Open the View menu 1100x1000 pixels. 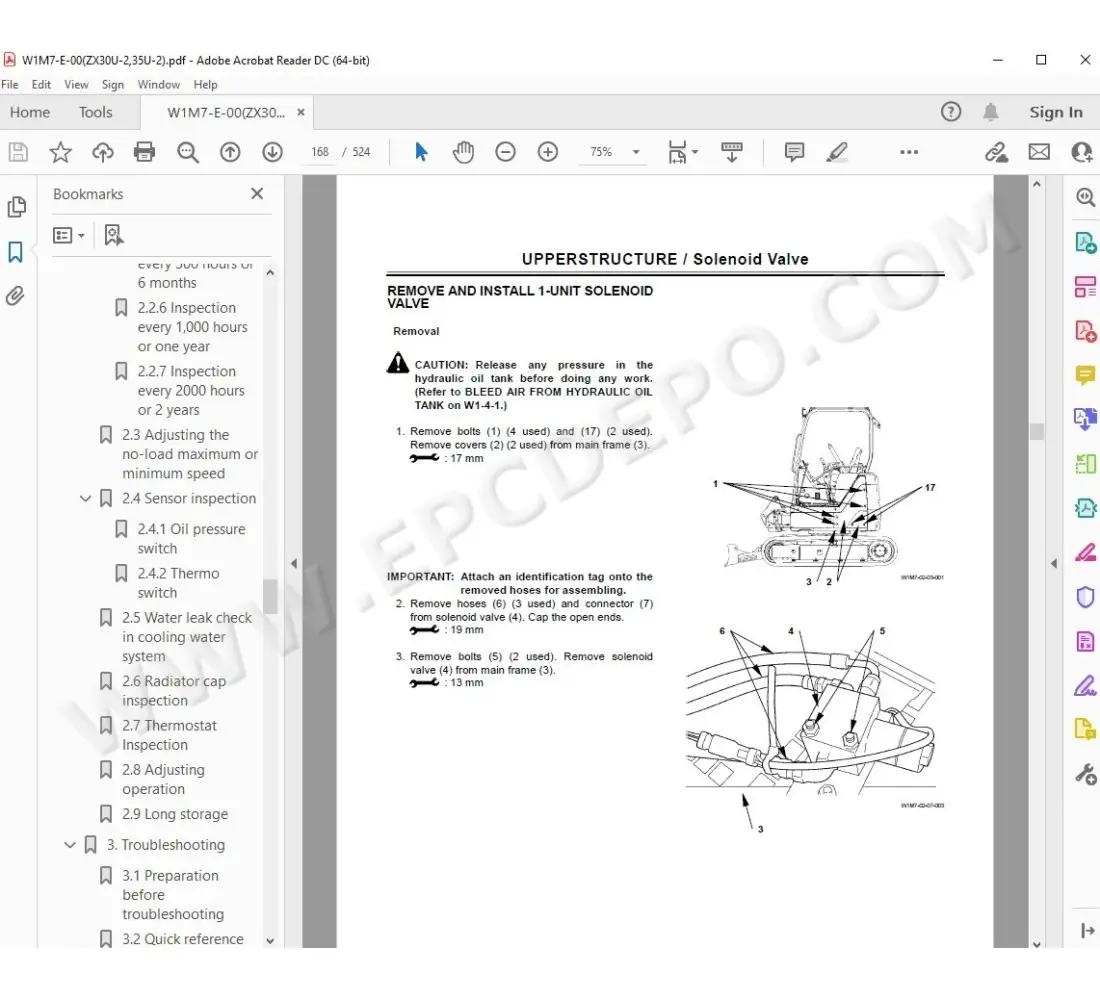pos(76,85)
